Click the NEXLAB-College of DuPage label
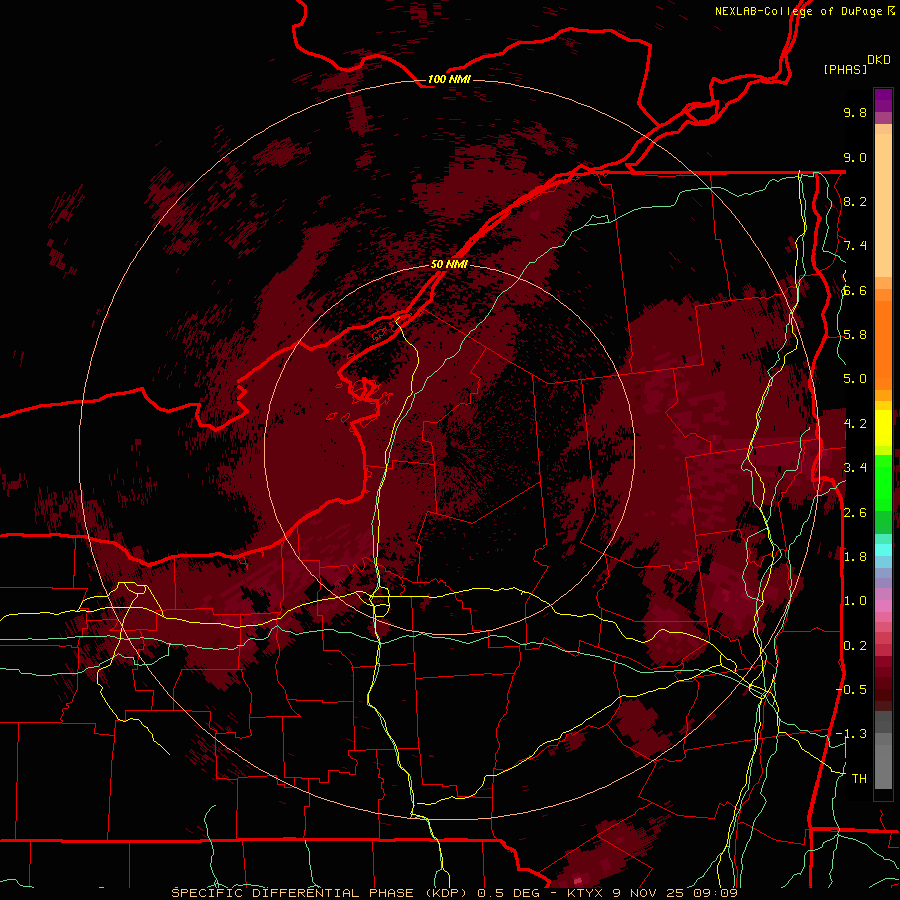This screenshot has height=900, width=900. coord(798,11)
